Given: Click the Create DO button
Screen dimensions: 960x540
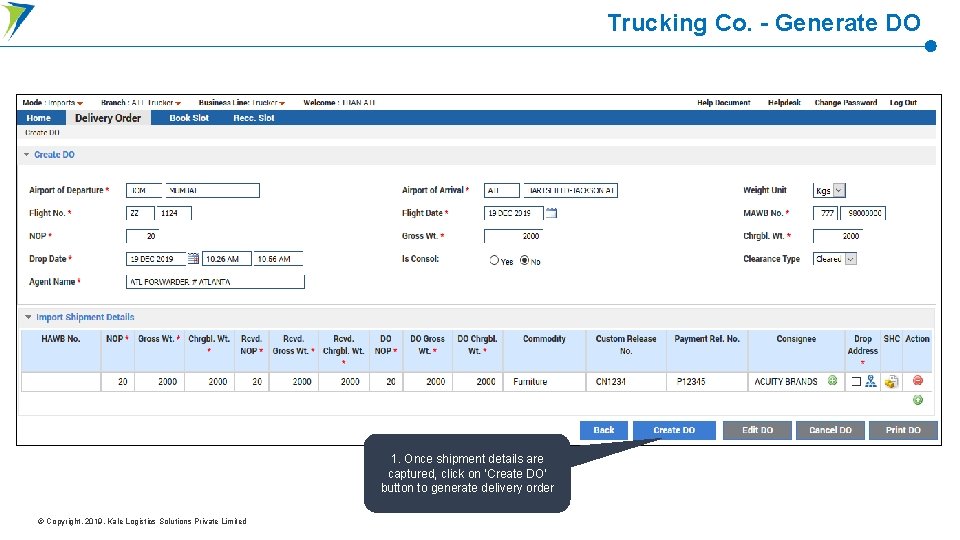Looking at the screenshot, I should [x=674, y=430].
